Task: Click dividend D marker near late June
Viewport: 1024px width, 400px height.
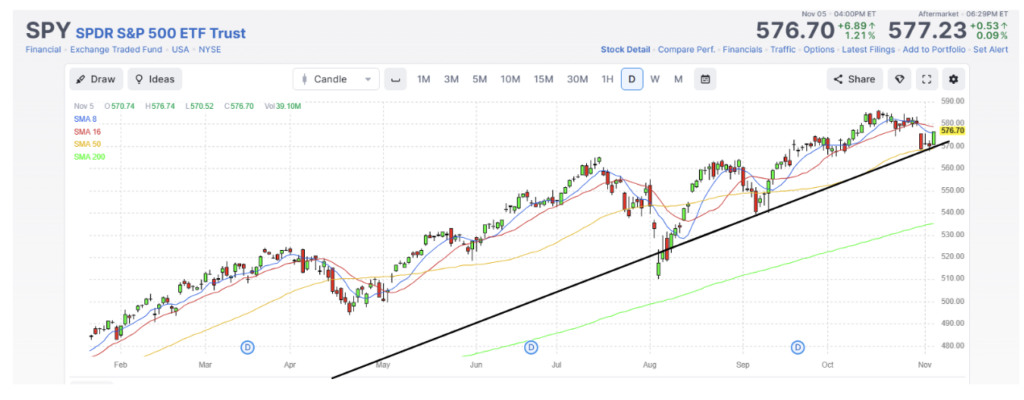Action: (x=531, y=346)
